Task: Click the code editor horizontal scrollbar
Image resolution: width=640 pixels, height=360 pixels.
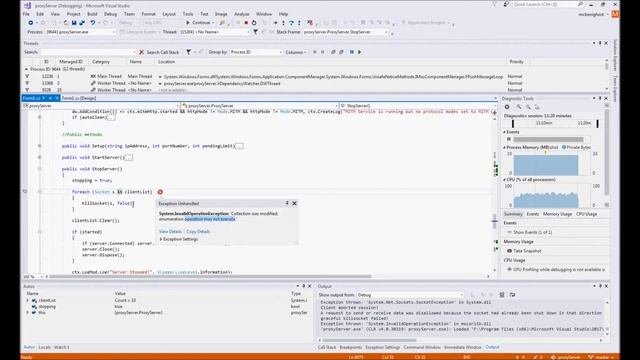Action: [x=210, y=276]
